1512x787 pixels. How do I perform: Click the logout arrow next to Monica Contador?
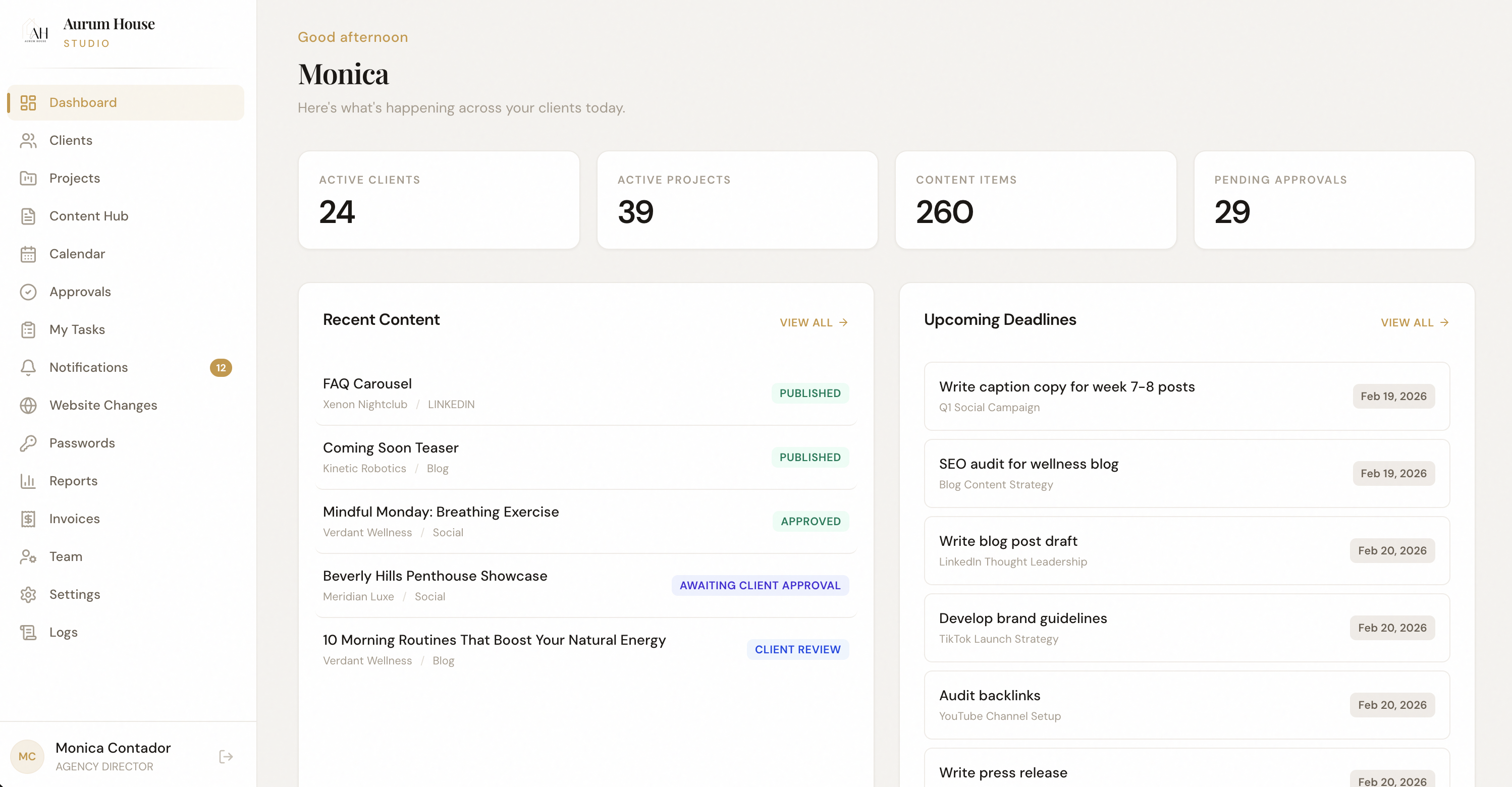pyautogui.click(x=226, y=757)
